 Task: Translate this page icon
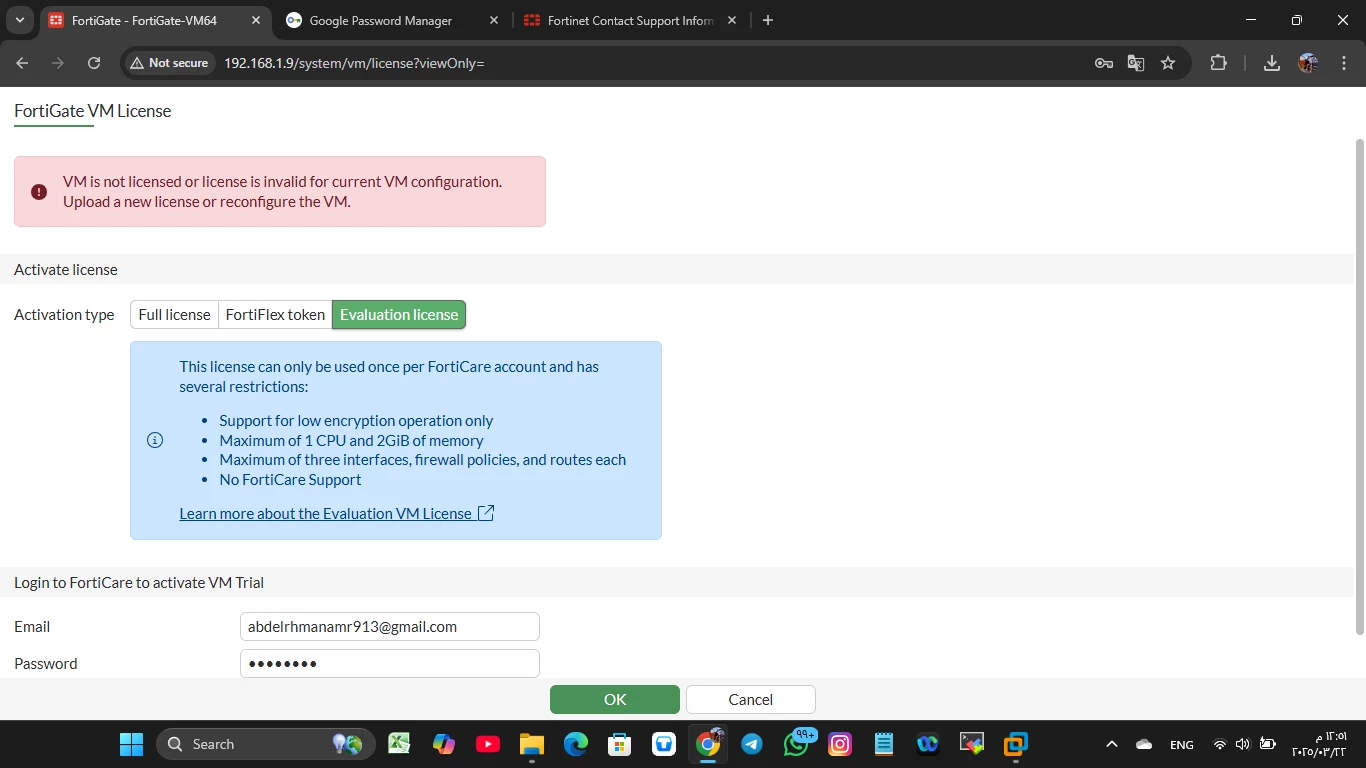(x=1136, y=63)
